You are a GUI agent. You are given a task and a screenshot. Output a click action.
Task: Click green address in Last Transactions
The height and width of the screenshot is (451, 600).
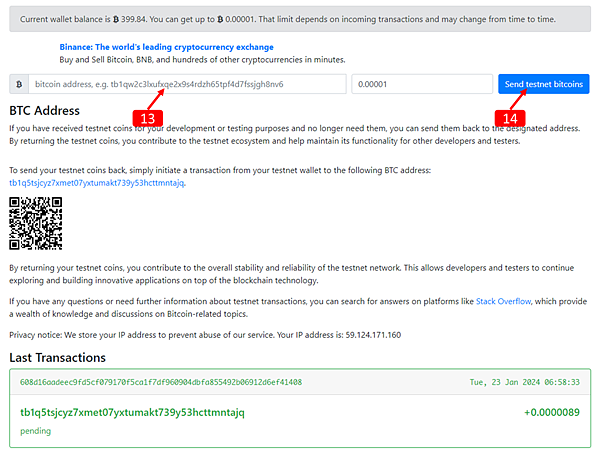tap(132, 412)
